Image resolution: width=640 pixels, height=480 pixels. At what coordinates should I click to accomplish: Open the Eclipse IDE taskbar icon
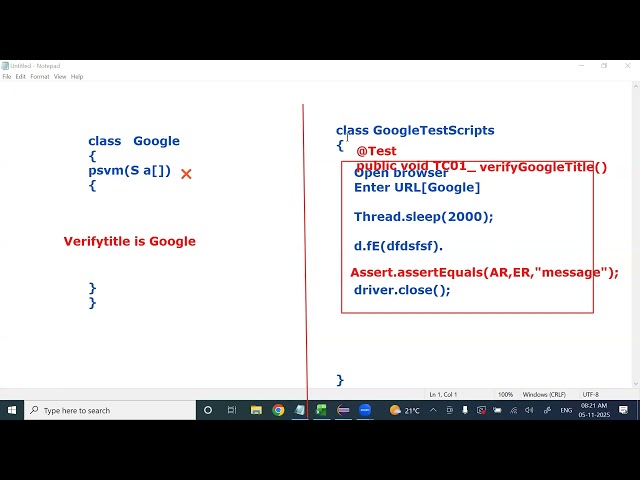point(343,410)
